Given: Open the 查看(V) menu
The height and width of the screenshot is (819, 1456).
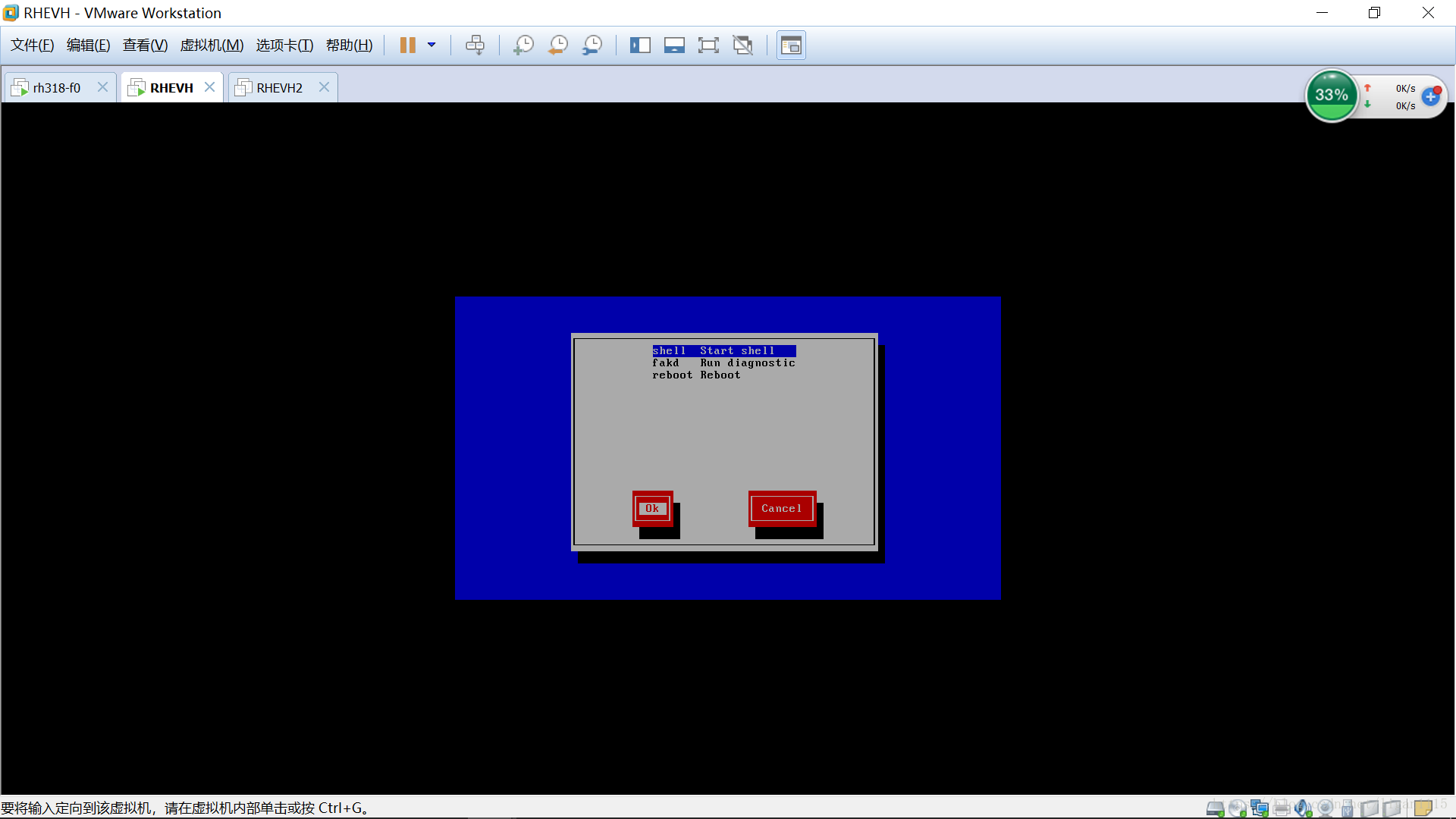Looking at the screenshot, I should (x=146, y=45).
